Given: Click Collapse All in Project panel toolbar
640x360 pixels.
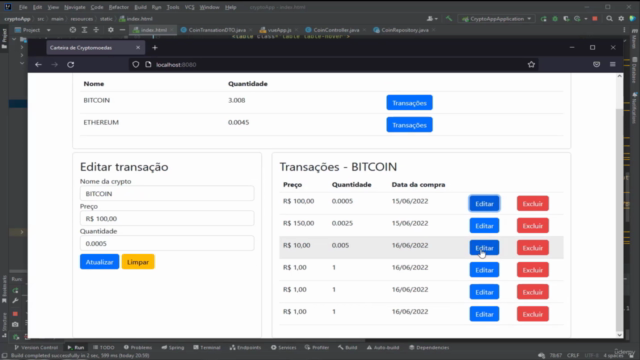Looking at the screenshot, I should point(96,30).
